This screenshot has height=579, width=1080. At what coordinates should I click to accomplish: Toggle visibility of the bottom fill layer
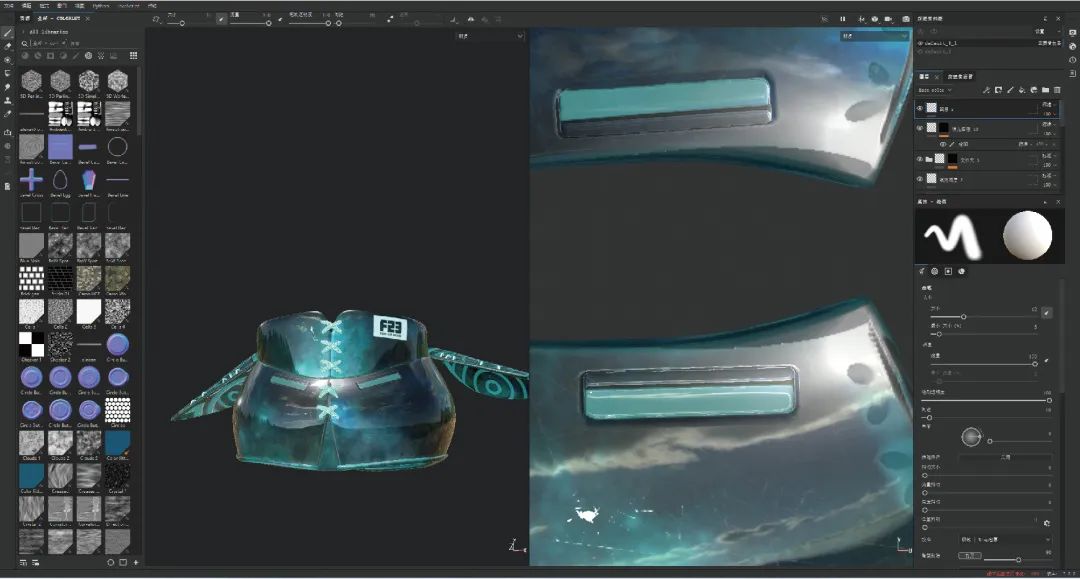(920, 180)
